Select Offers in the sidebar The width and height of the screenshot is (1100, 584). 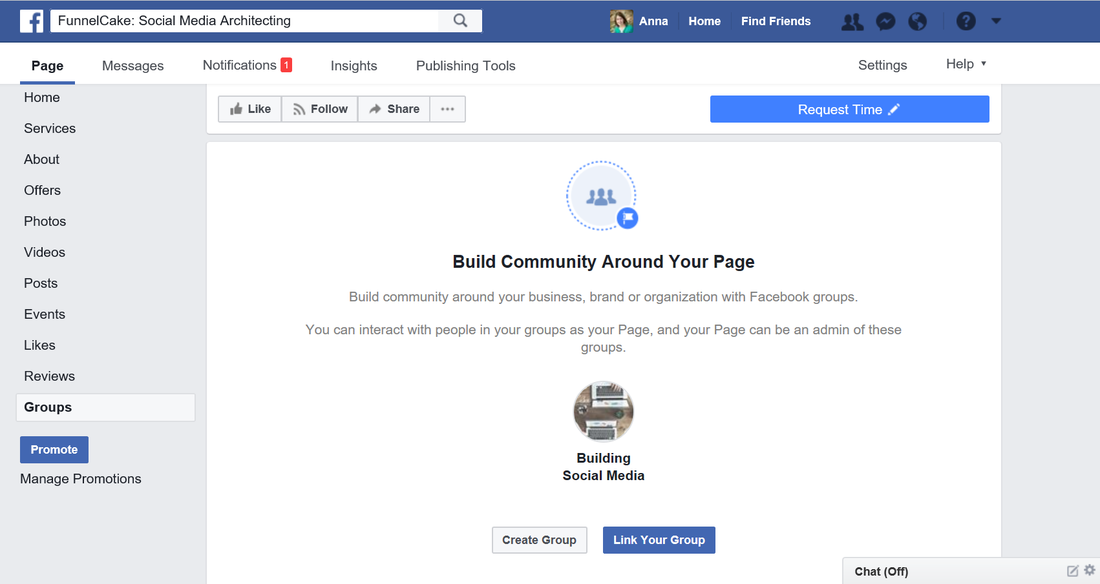click(x=43, y=190)
